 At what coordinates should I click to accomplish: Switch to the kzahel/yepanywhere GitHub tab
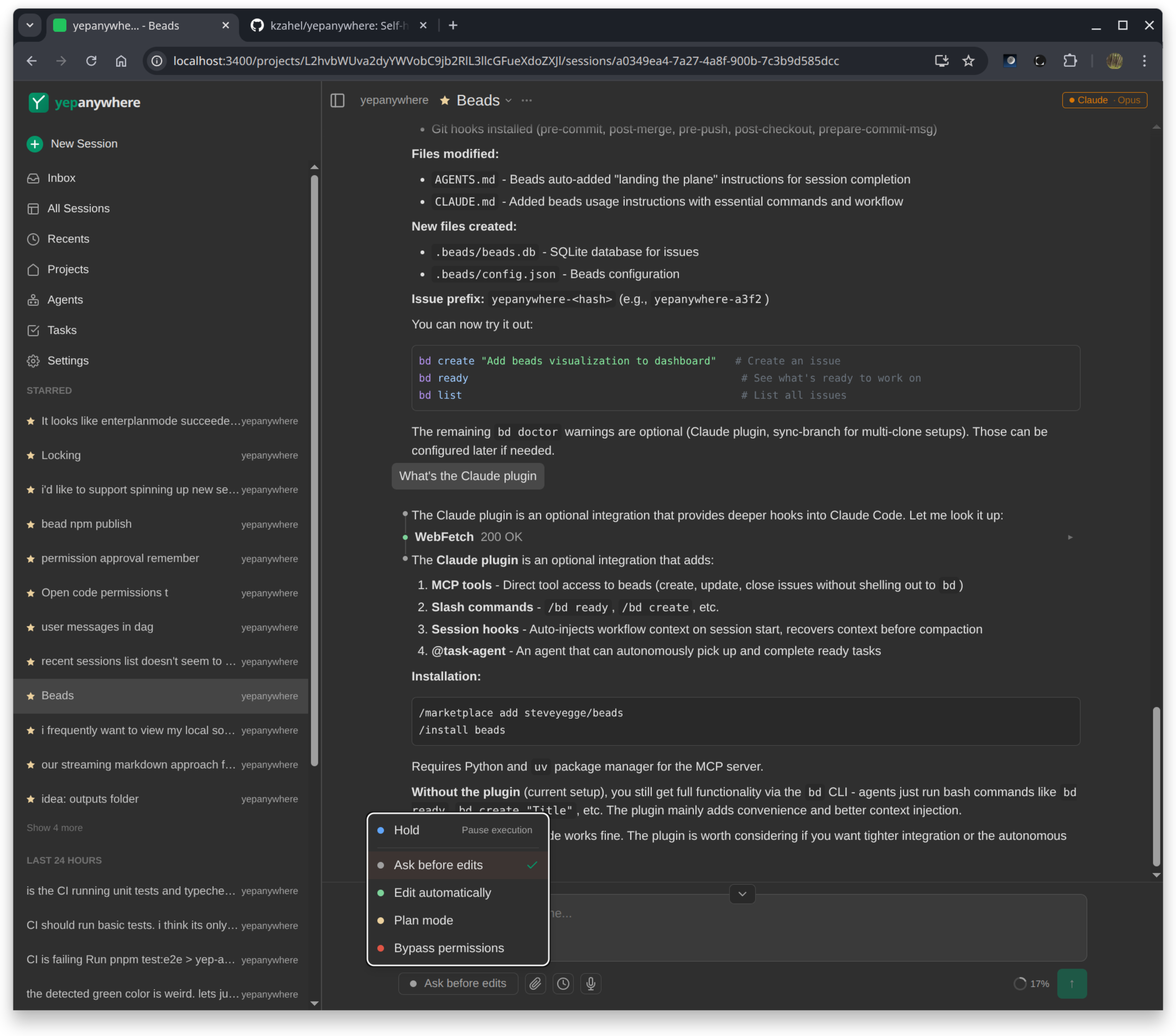click(338, 25)
